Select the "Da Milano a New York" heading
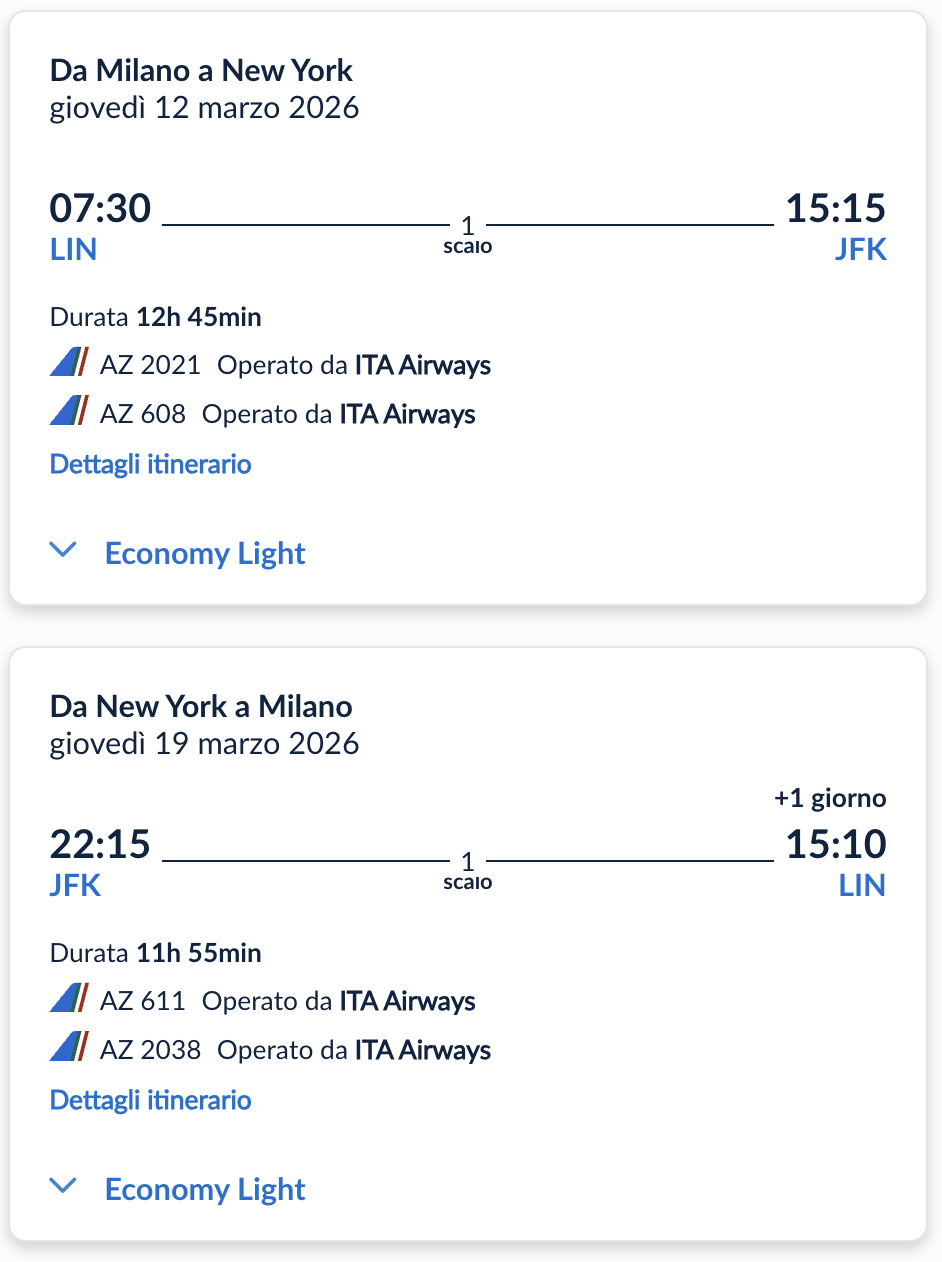 (201, 71)
